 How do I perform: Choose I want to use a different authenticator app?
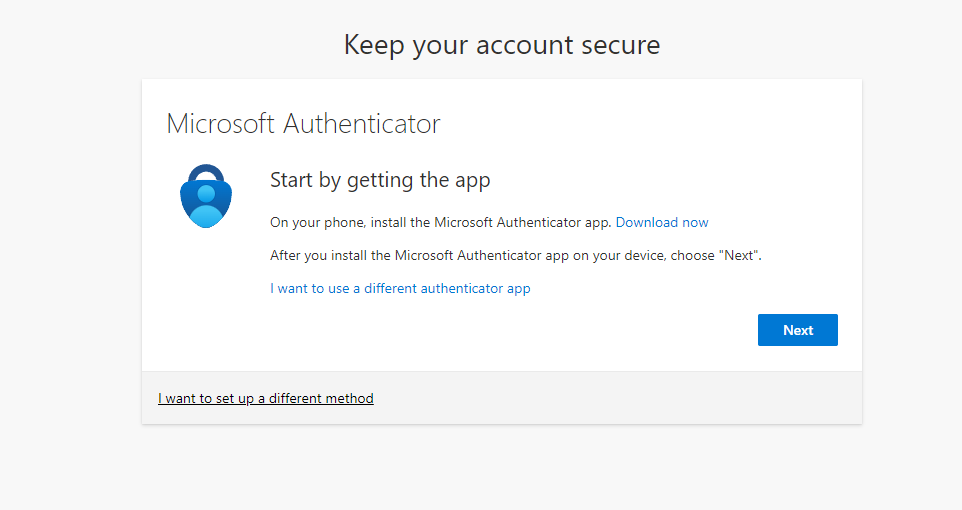click(x=400, y=289)
